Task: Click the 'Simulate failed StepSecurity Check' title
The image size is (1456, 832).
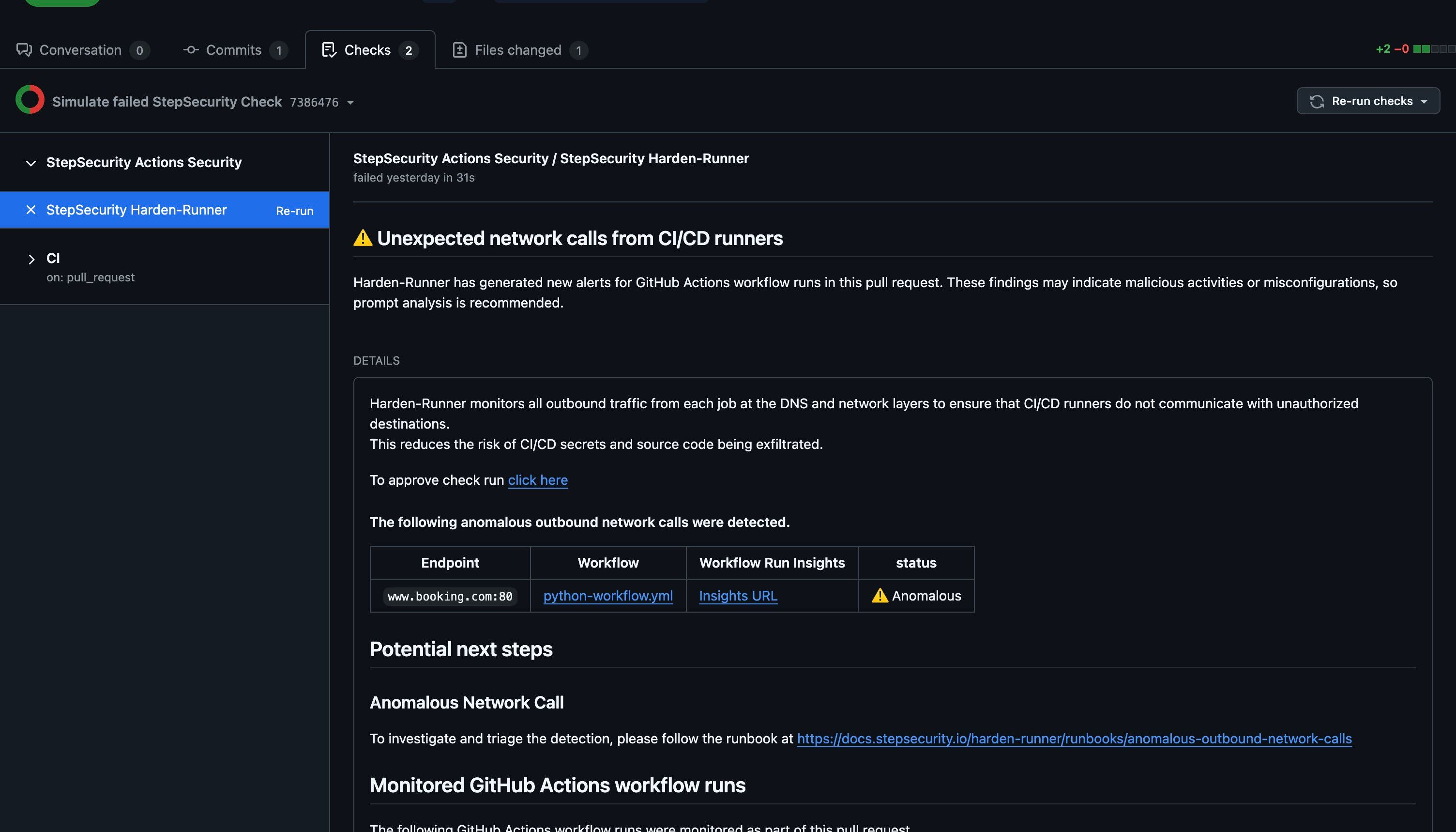Action: coord(167,102)
